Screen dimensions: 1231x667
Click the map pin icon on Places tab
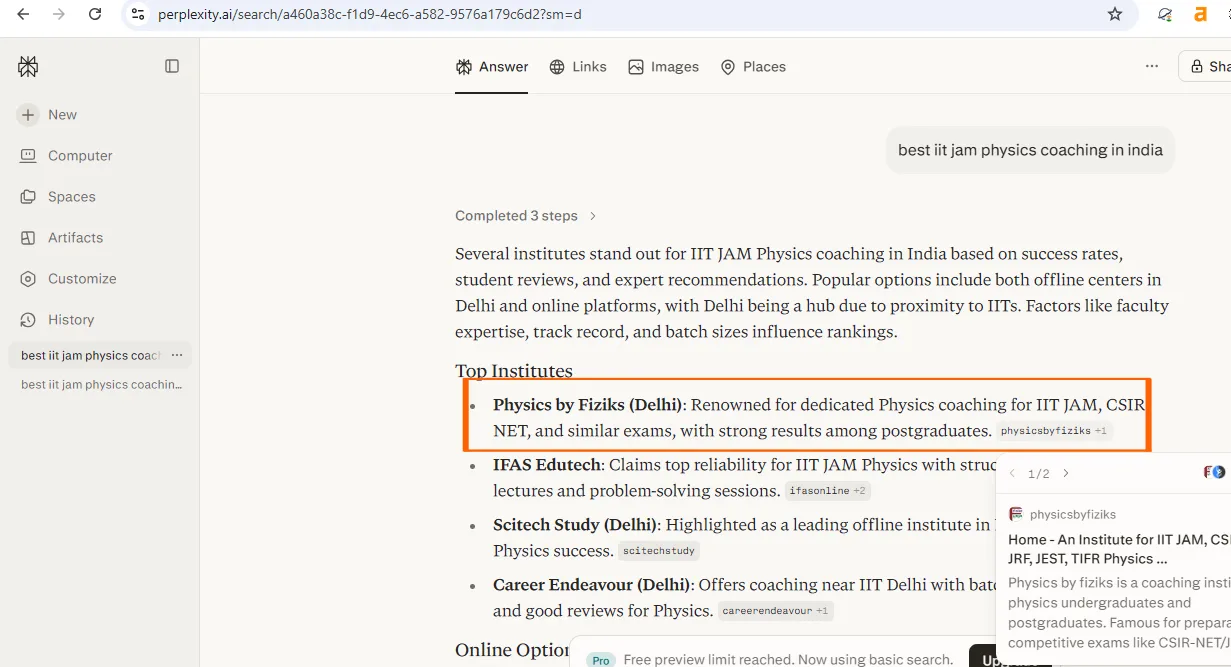tap(728, 67)
